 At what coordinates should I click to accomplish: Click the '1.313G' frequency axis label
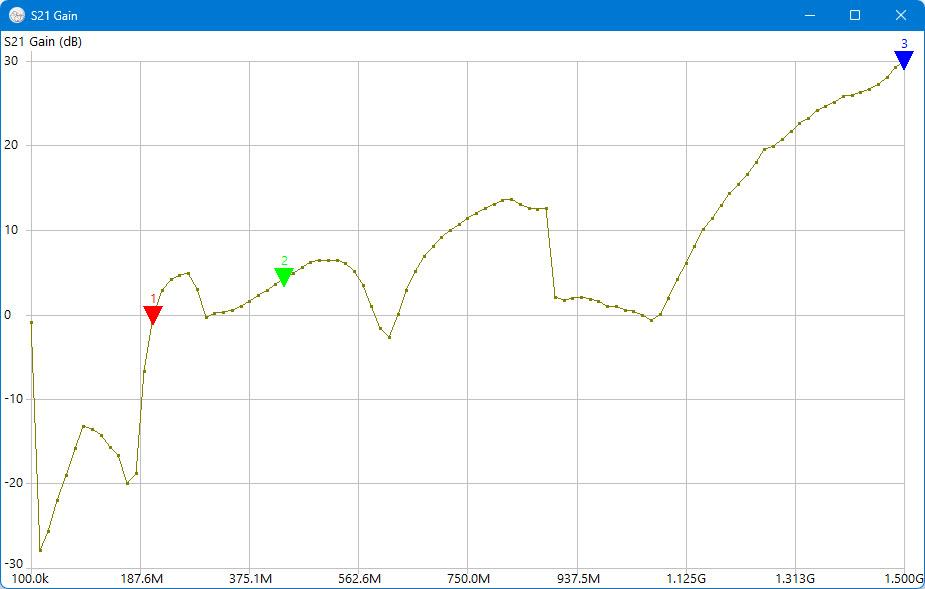coord(796,578)
